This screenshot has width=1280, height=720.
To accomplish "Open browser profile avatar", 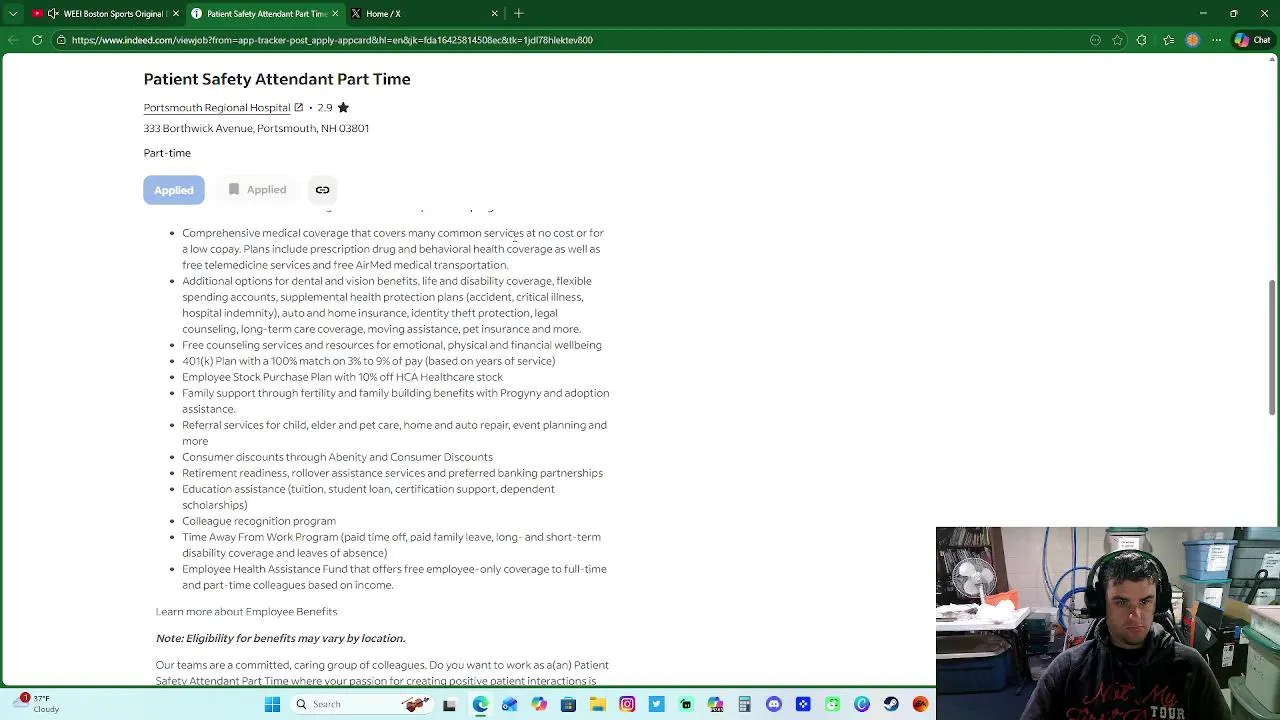I will 1192,40.
